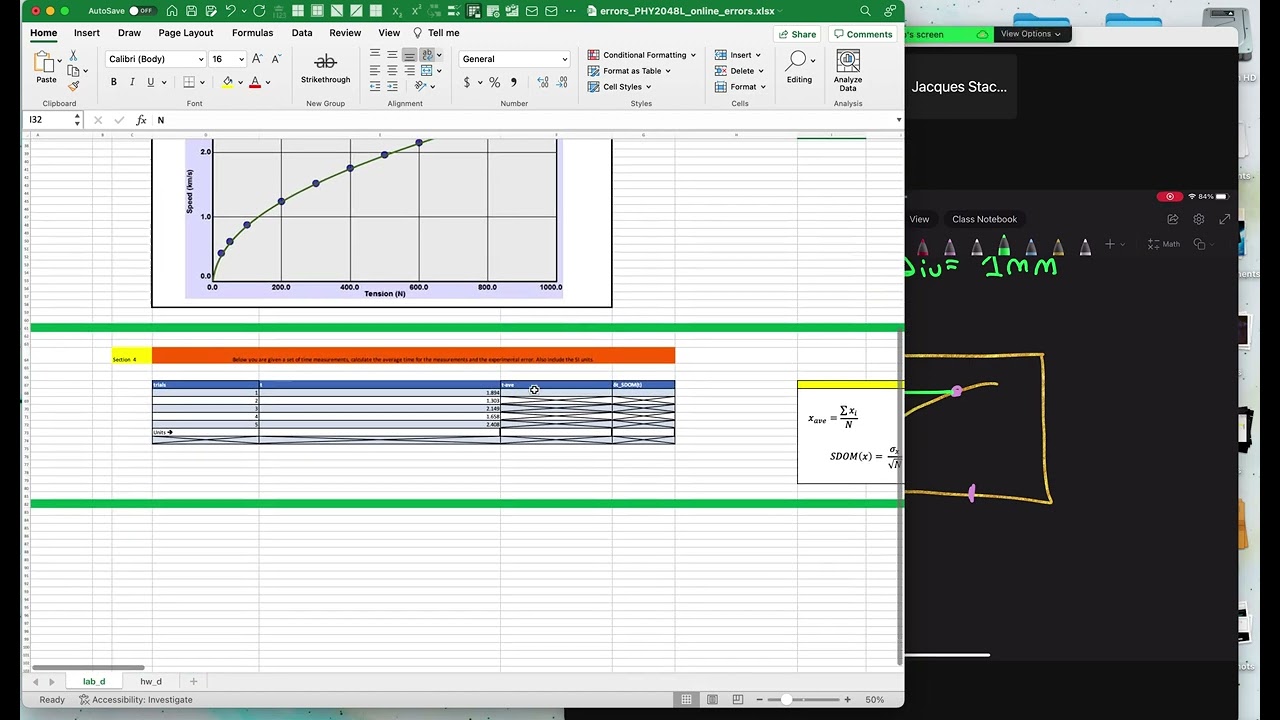This screenshot has height=720, width=1280.
Task: Open Class Notebook tab in the notebook app
Action: coord(984,219)
